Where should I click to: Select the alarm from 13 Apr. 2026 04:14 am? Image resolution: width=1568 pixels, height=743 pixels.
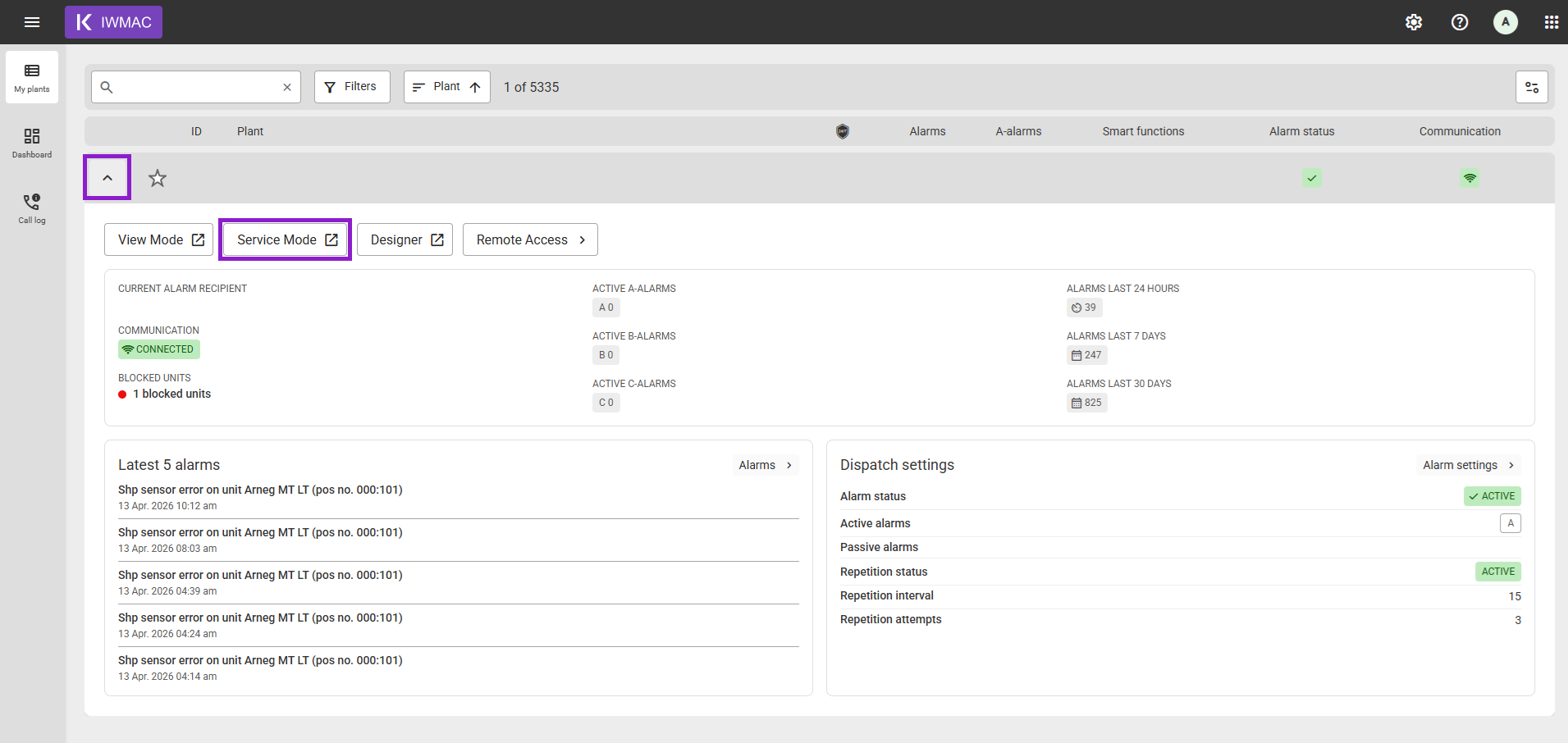pos(459,668)
